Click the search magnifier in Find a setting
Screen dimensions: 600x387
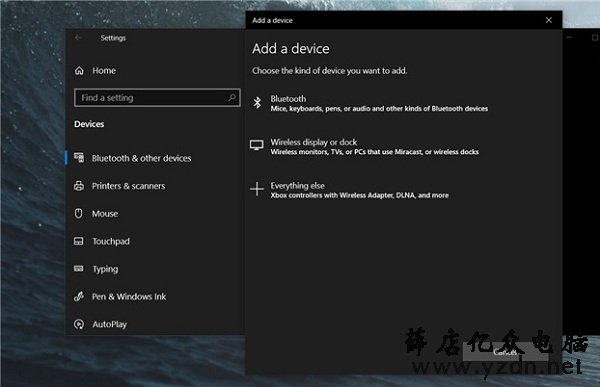(x=232, y=97)
